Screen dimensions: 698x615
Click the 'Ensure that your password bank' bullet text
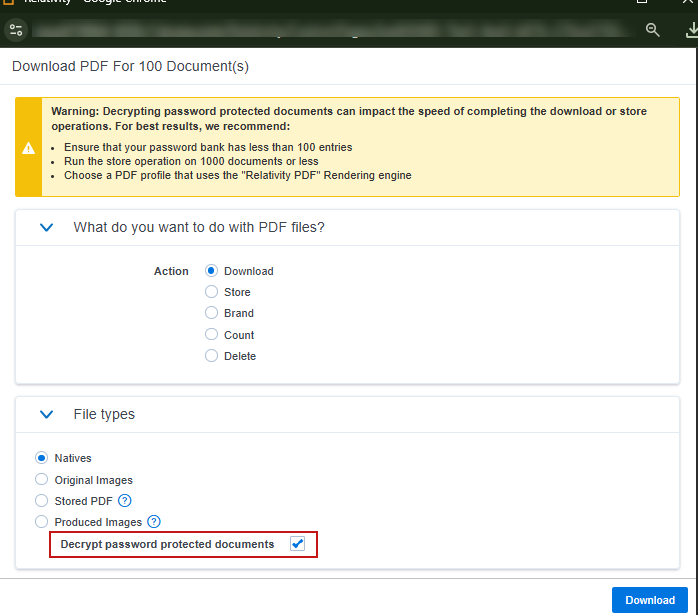[208, 147]
